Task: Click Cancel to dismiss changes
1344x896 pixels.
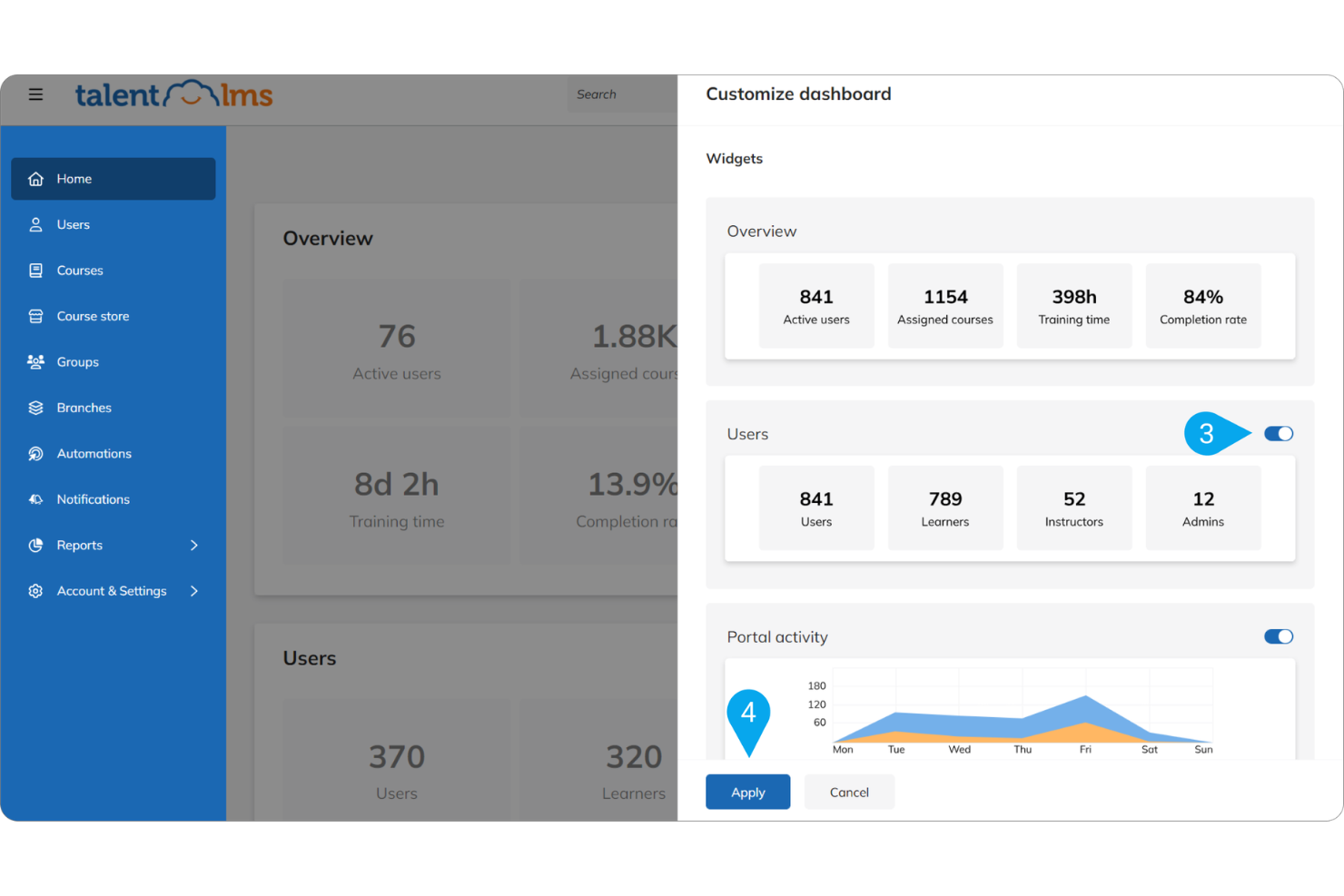Action: [x=849, y=791]
